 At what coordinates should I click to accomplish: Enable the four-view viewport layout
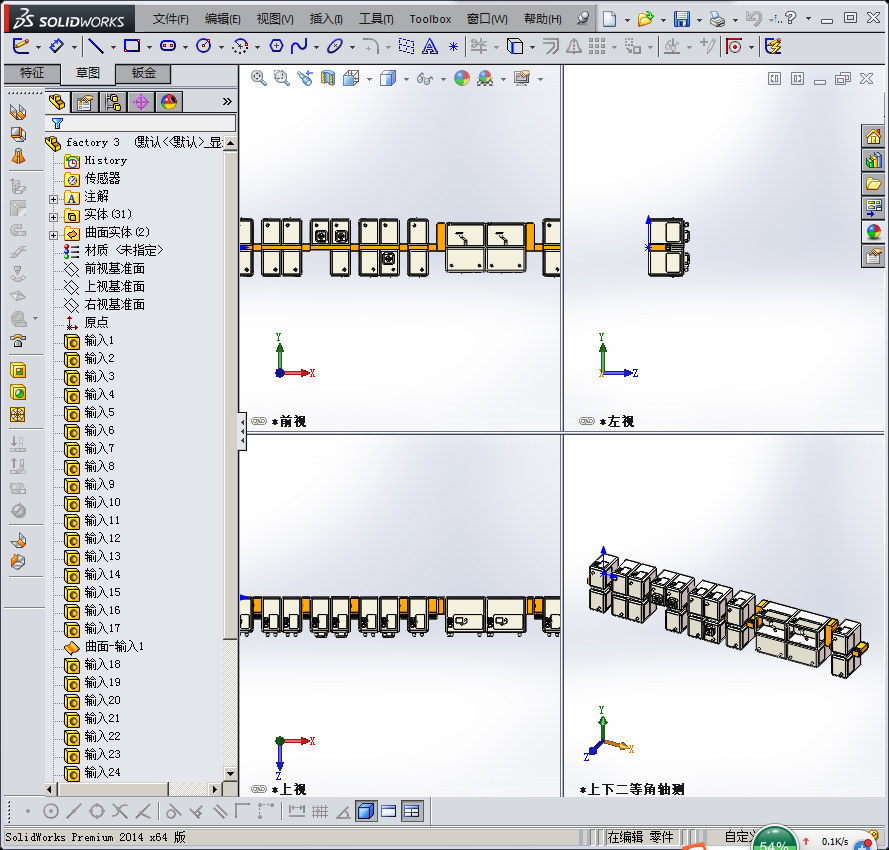(411, 811)
